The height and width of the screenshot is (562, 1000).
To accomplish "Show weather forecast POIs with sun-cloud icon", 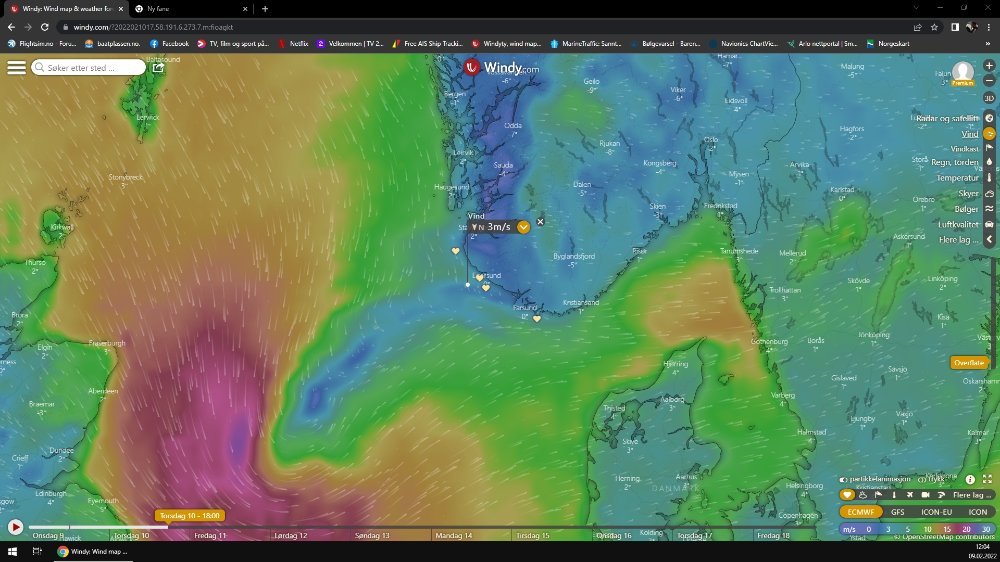I will (863, 494).
